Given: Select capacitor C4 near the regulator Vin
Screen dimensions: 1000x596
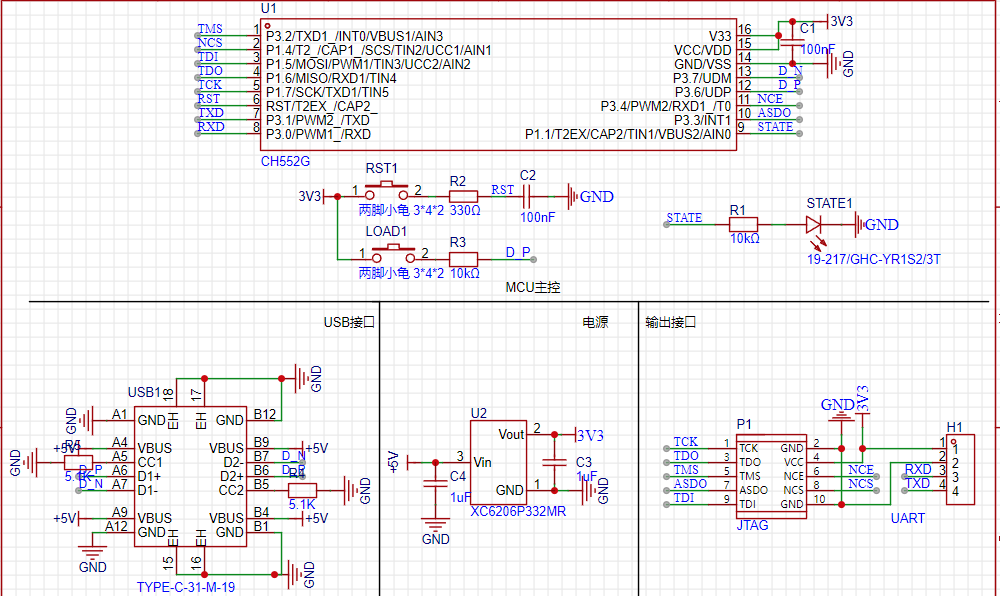Looking at the screenshot, I should pyautogui.click(x=434, y=482).
